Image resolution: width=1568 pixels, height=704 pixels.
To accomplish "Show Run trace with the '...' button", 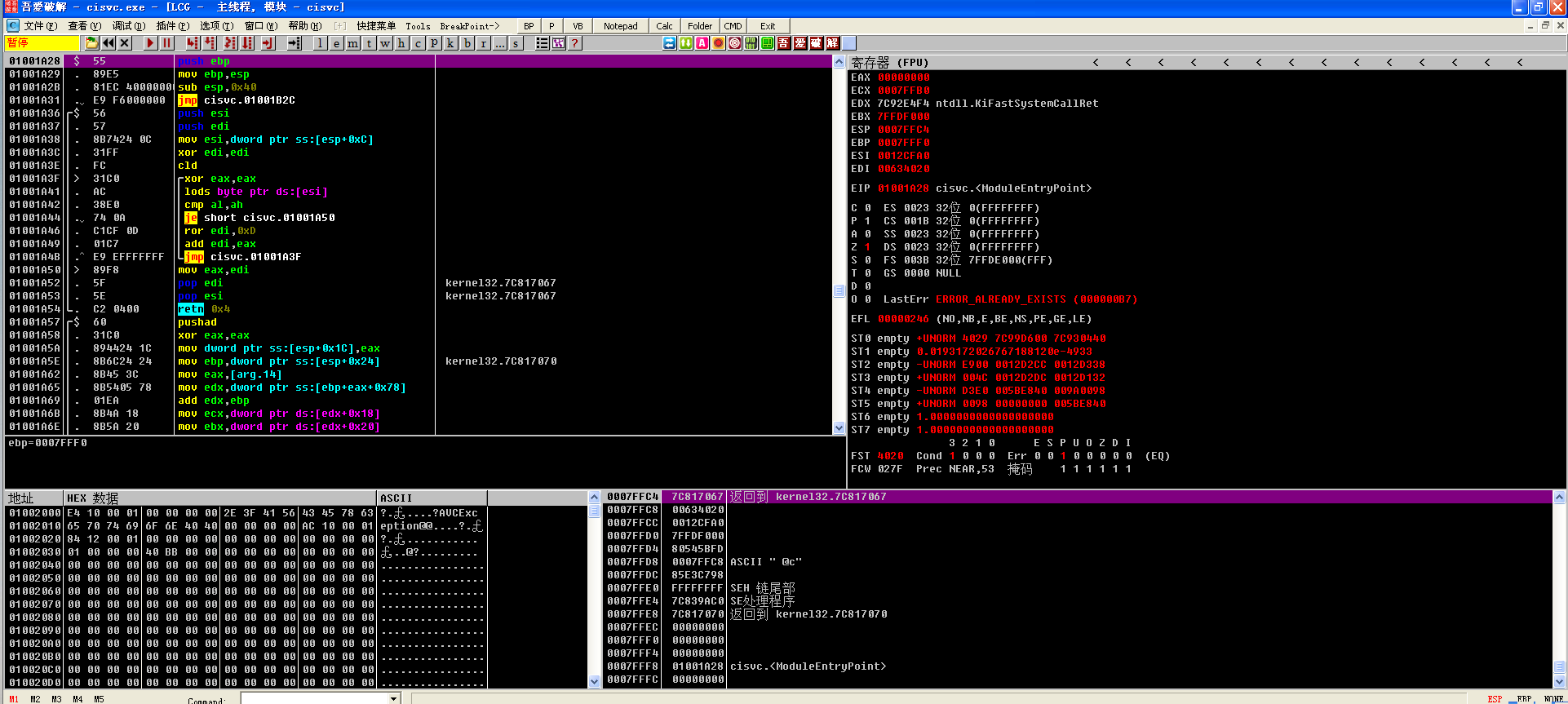I will (500, 43).
